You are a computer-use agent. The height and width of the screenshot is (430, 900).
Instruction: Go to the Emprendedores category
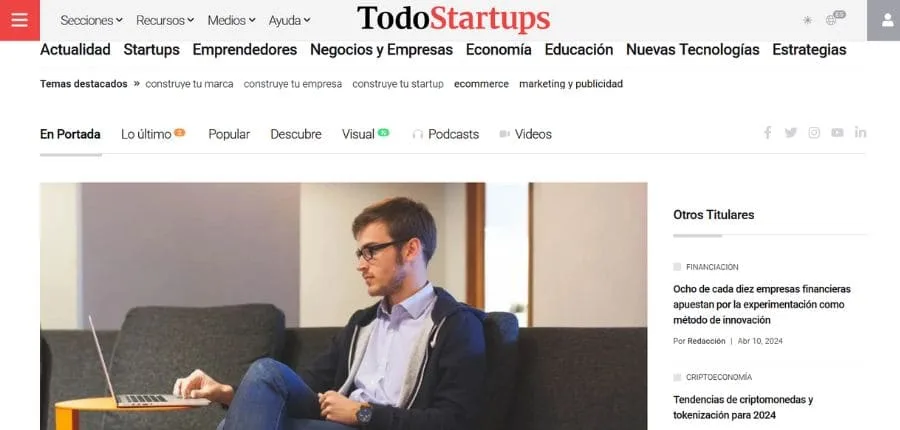tap(245, 50)
